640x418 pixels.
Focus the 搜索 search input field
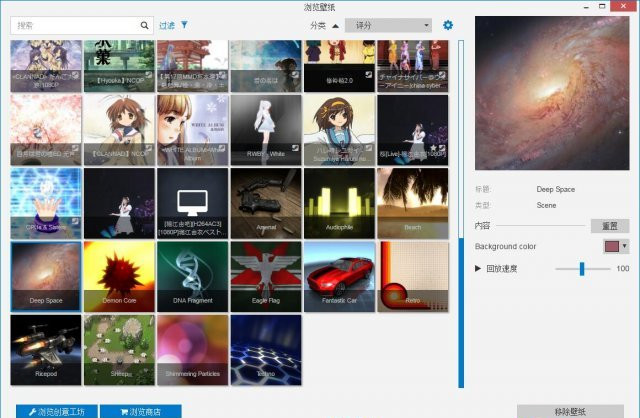click(x=75, y=25)
